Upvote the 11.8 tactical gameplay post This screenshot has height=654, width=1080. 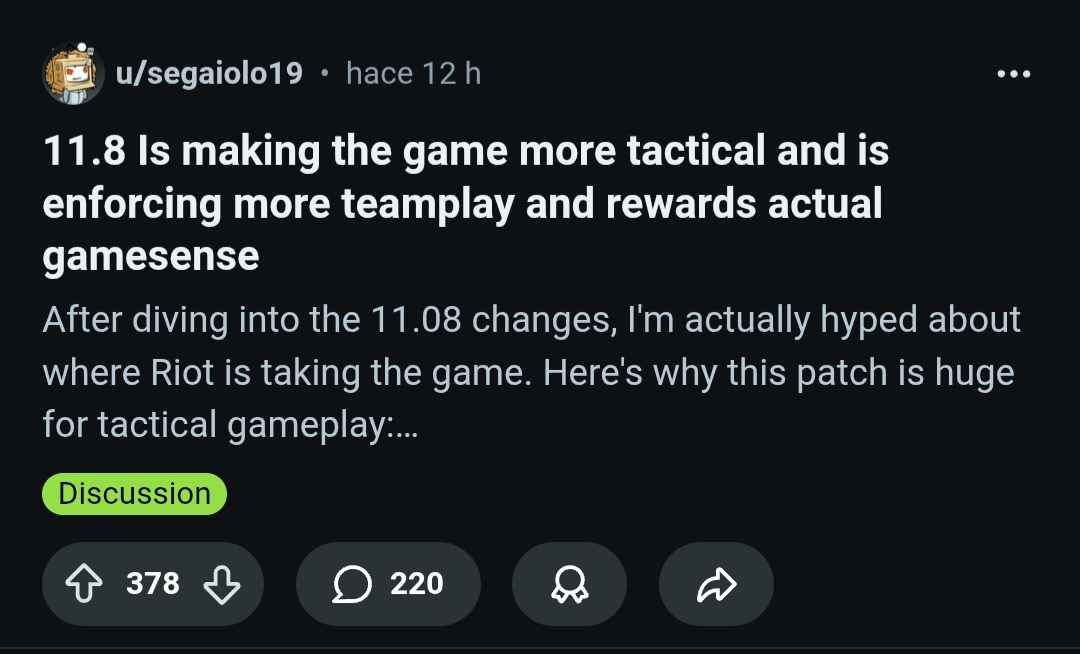coord(84,584)
